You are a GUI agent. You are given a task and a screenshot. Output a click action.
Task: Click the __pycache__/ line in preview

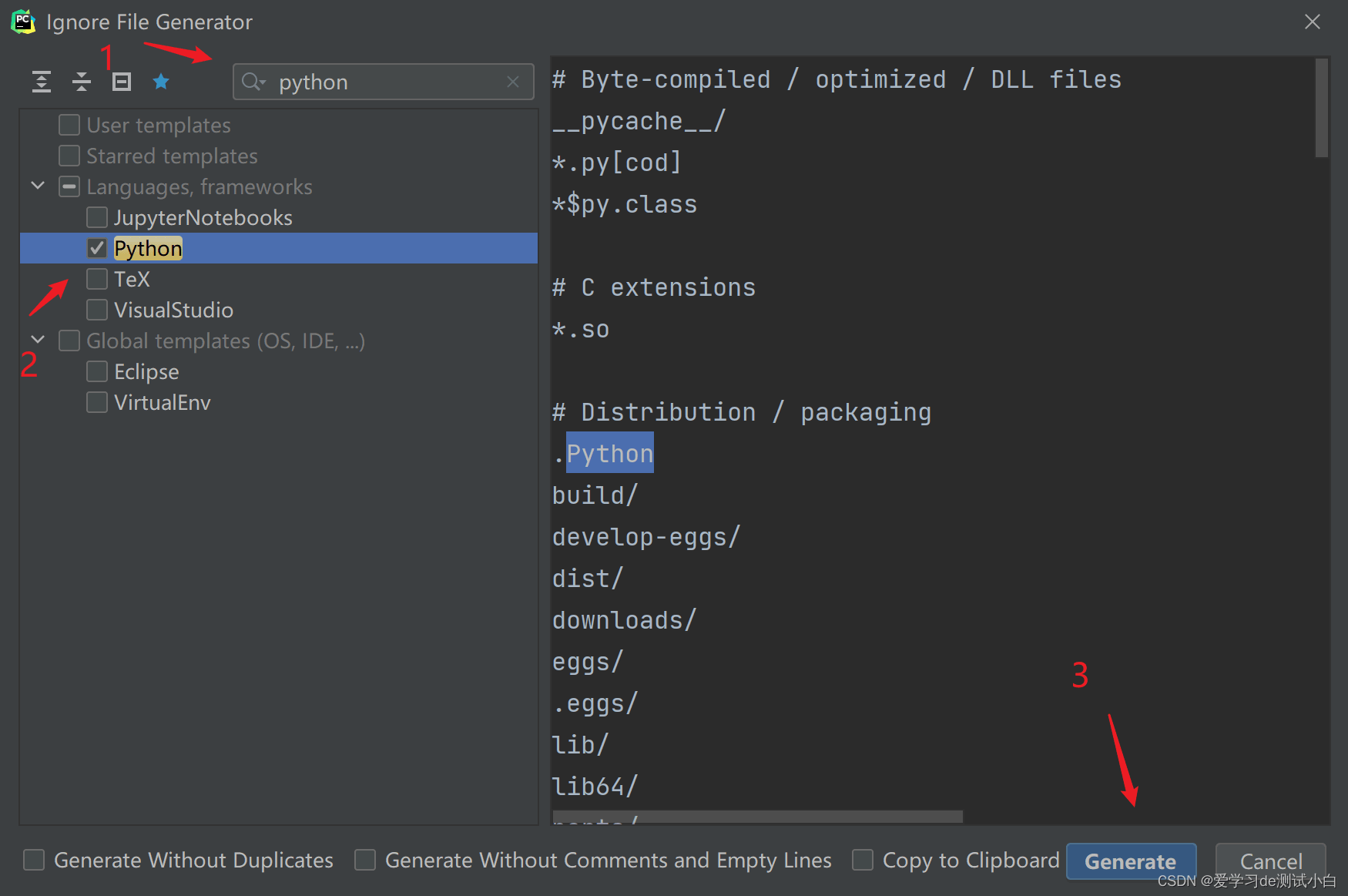tap(639, 121)
